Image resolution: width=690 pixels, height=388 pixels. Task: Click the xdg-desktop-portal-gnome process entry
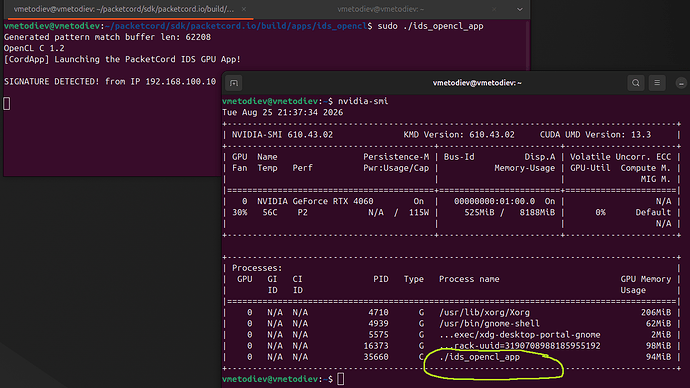click(519, 335)
